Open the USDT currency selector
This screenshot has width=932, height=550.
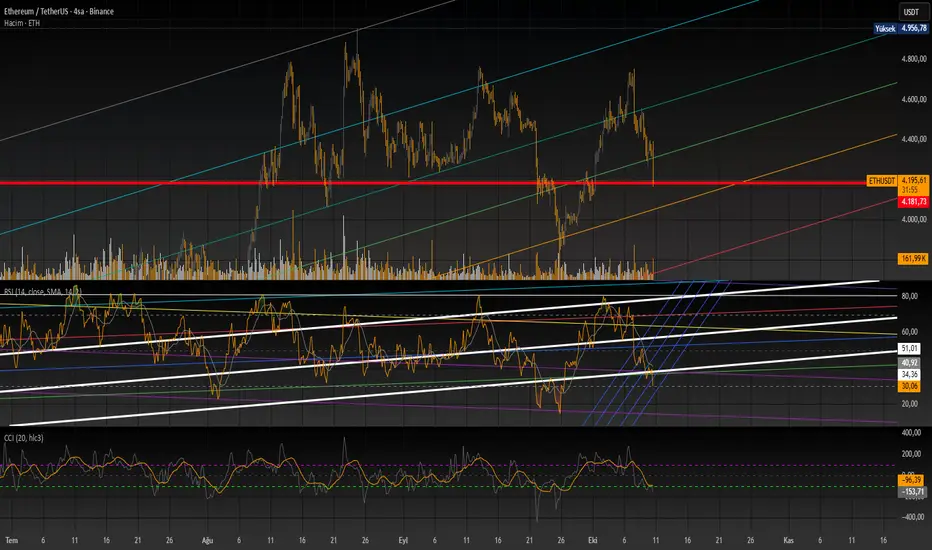pyautogui.click(x=912, y=11)
